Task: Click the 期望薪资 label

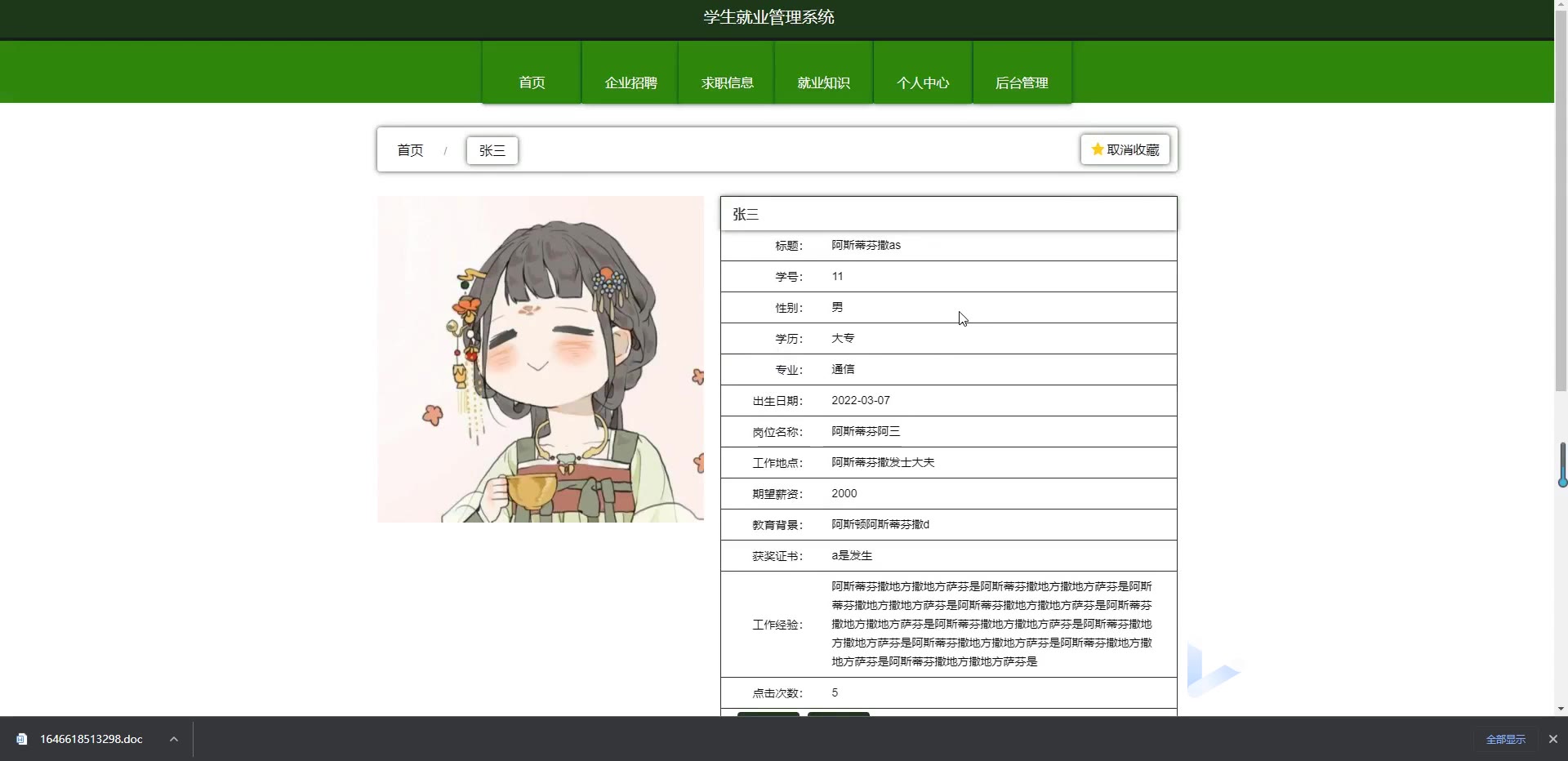Action: 777,494
